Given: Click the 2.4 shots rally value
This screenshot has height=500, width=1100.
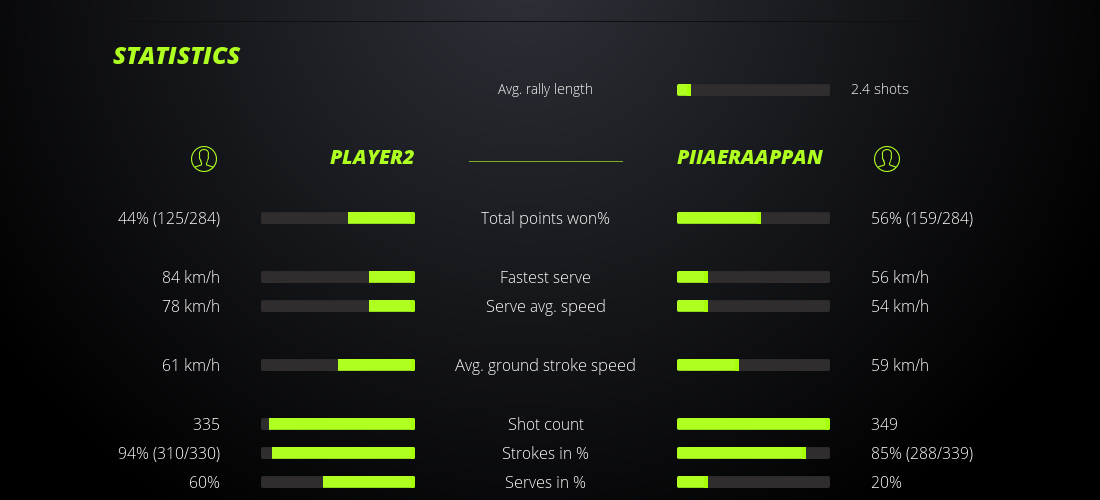Looking at the screenshot, I should 880,89.
